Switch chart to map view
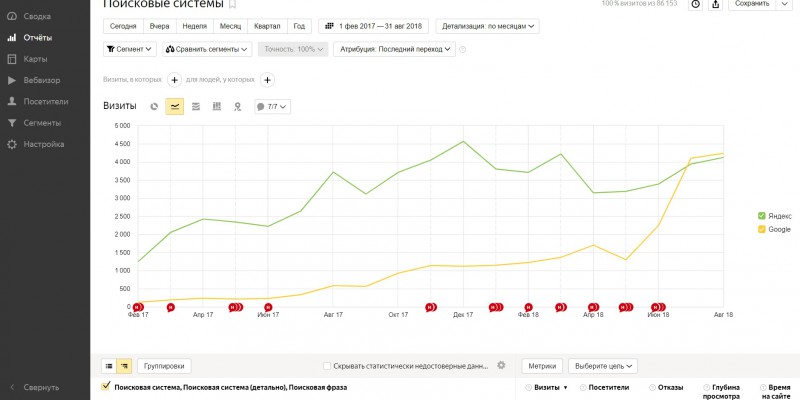The image size is (800, 400). coord(238,106)
